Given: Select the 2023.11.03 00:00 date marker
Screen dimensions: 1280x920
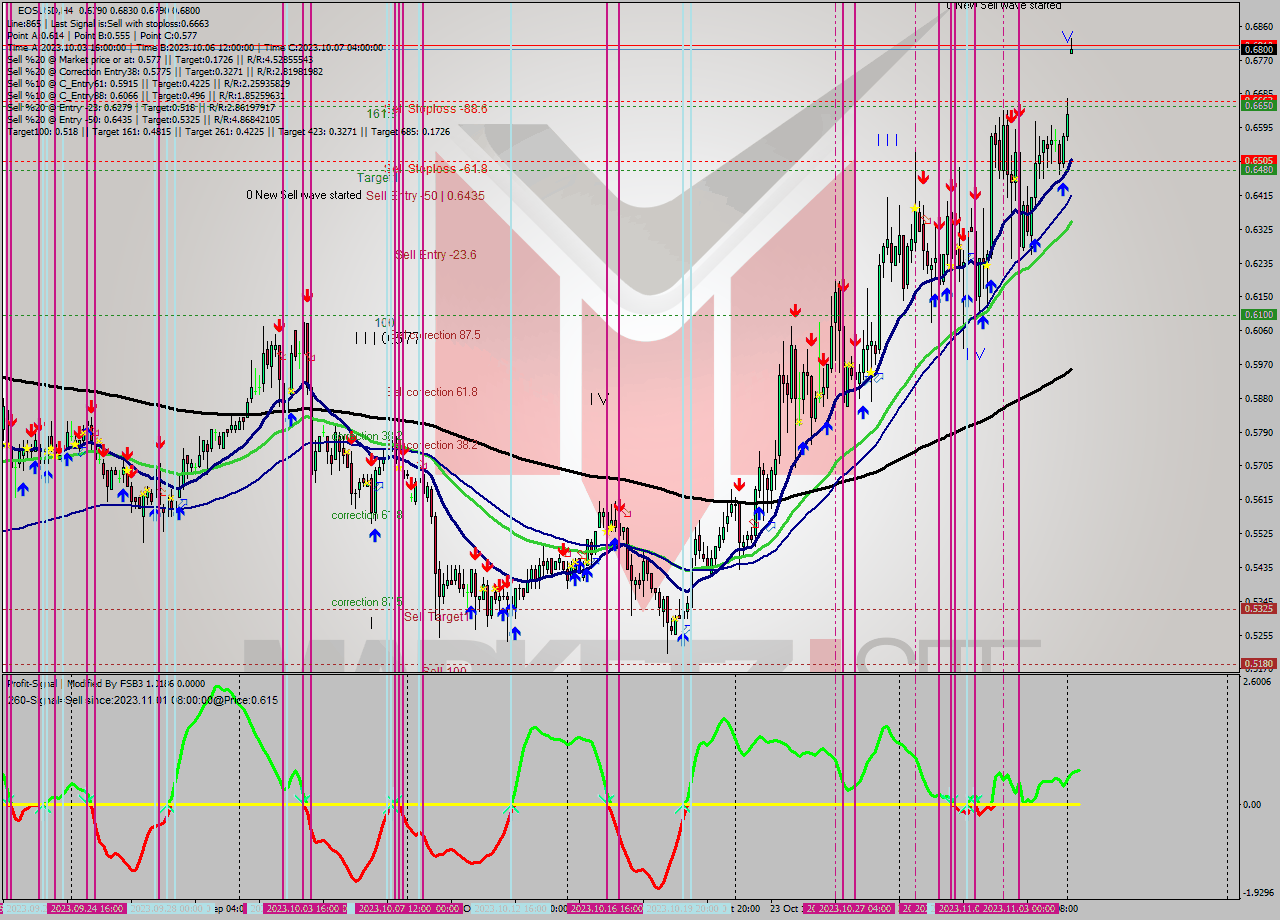Looking at the screenshot, I should pos(1018,908).
